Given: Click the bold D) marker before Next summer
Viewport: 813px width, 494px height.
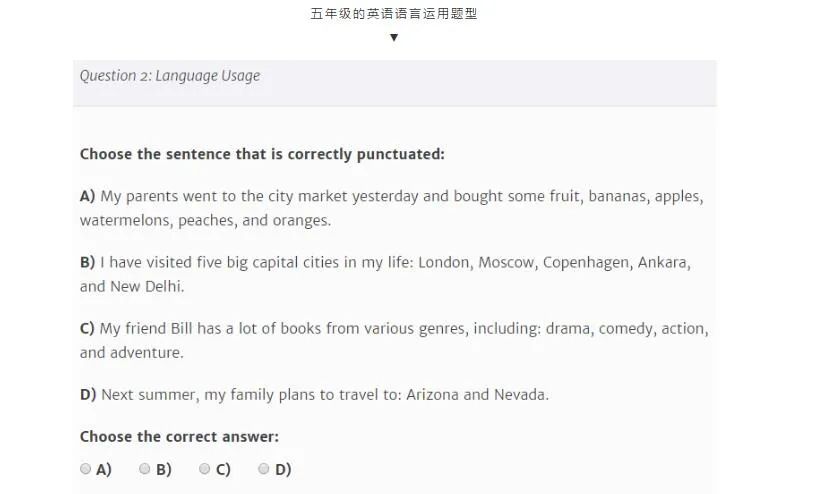Looking at the screenshot, I should (x=88, y=395).
